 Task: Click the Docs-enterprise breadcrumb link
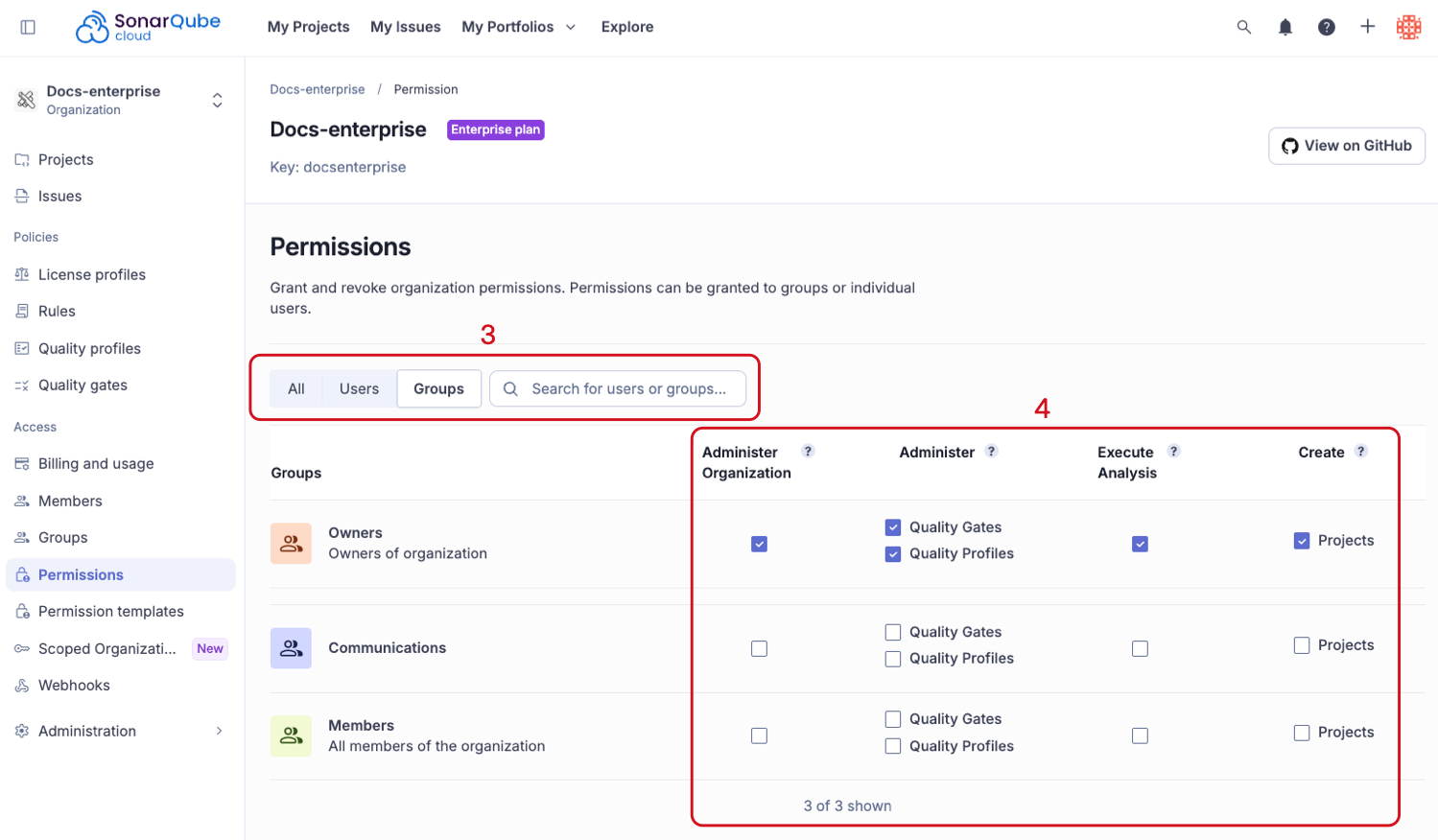318,89
